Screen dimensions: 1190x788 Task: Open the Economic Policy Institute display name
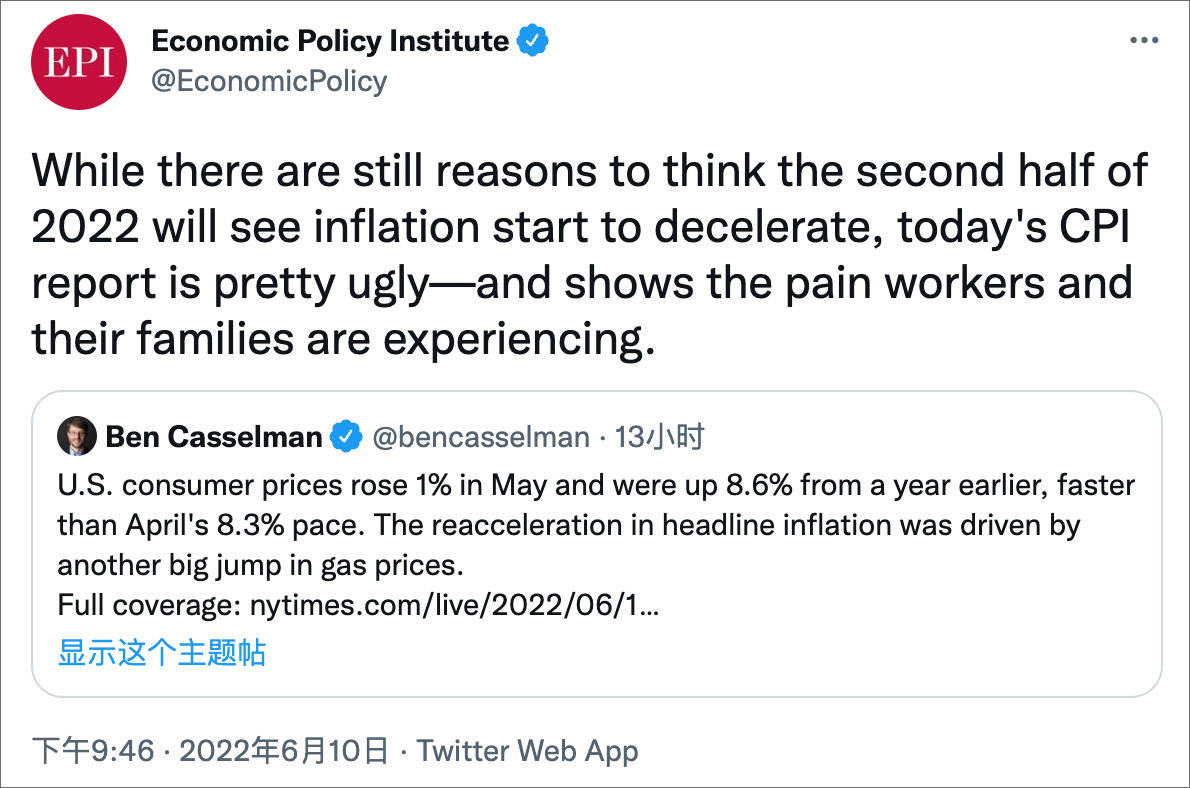[x=330, y=41]
